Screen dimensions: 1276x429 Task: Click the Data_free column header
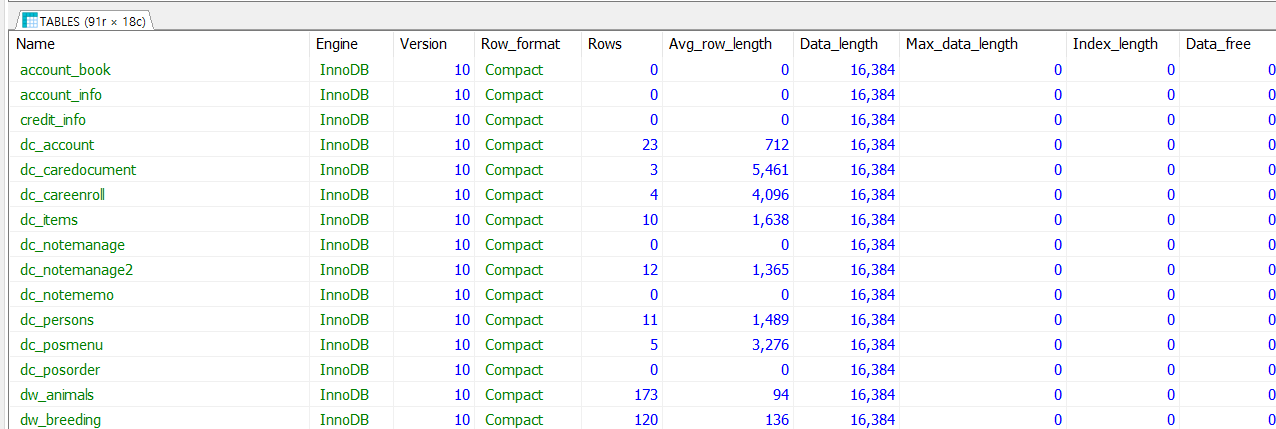pyautogui.click(x=1228, y=44)
